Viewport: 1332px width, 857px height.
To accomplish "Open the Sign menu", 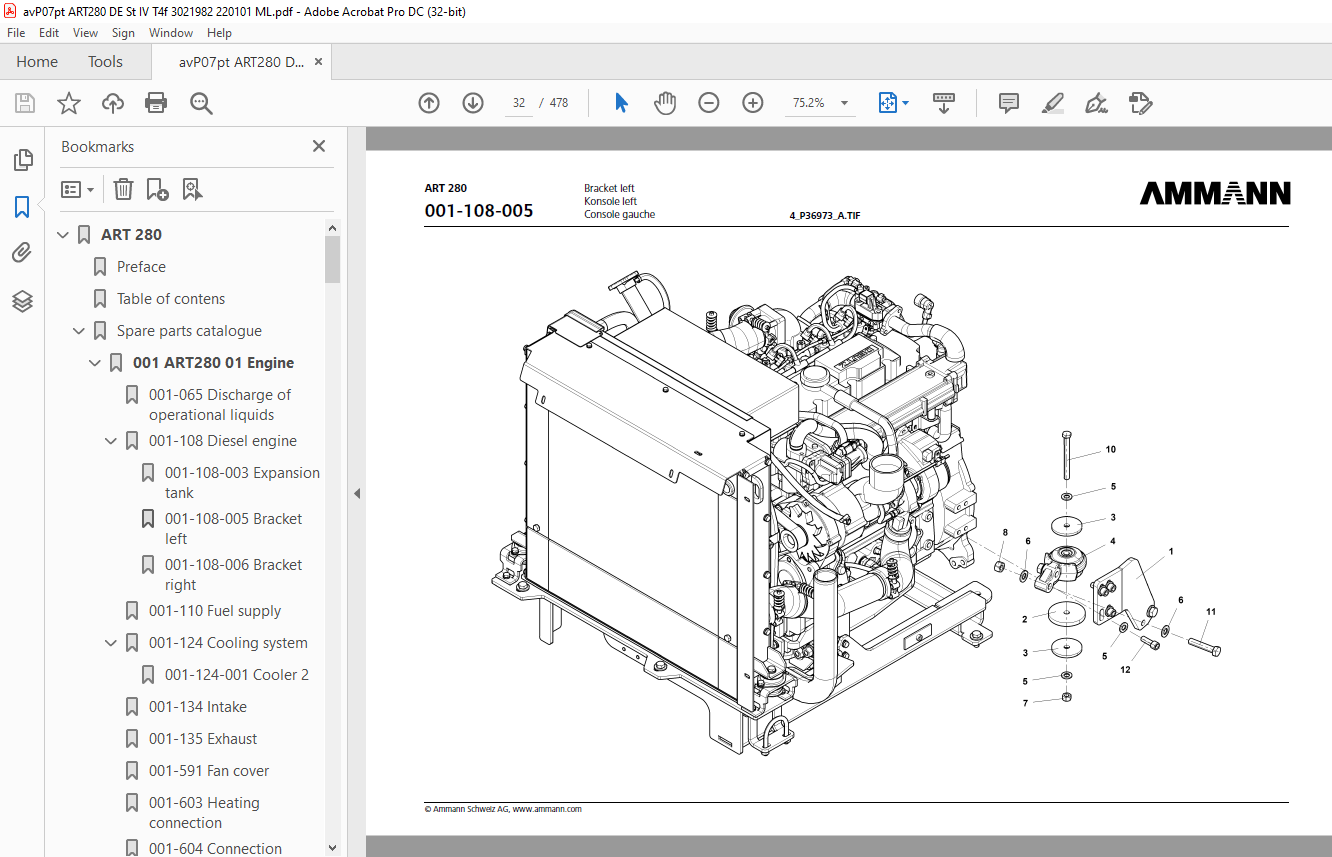I will pos(123,33).
